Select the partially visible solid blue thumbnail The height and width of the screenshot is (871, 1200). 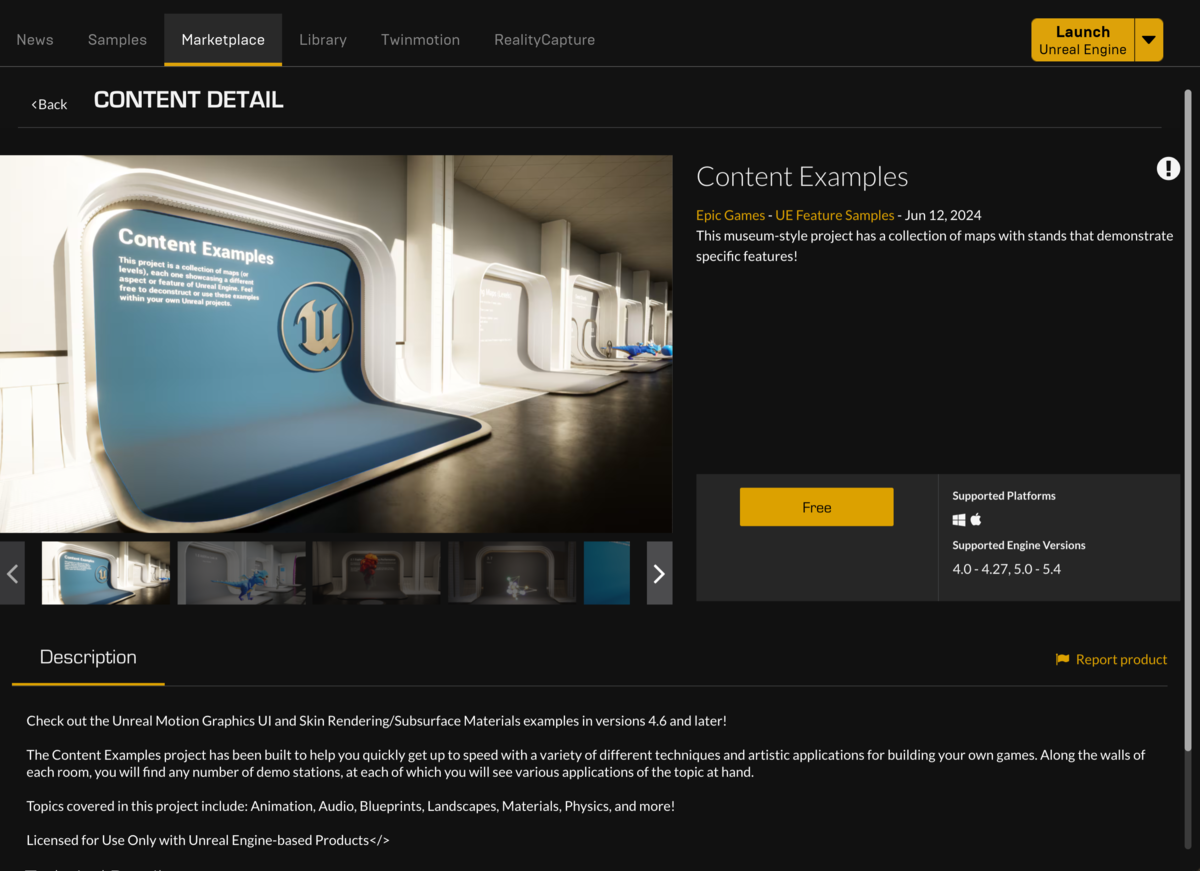[607, 573]
